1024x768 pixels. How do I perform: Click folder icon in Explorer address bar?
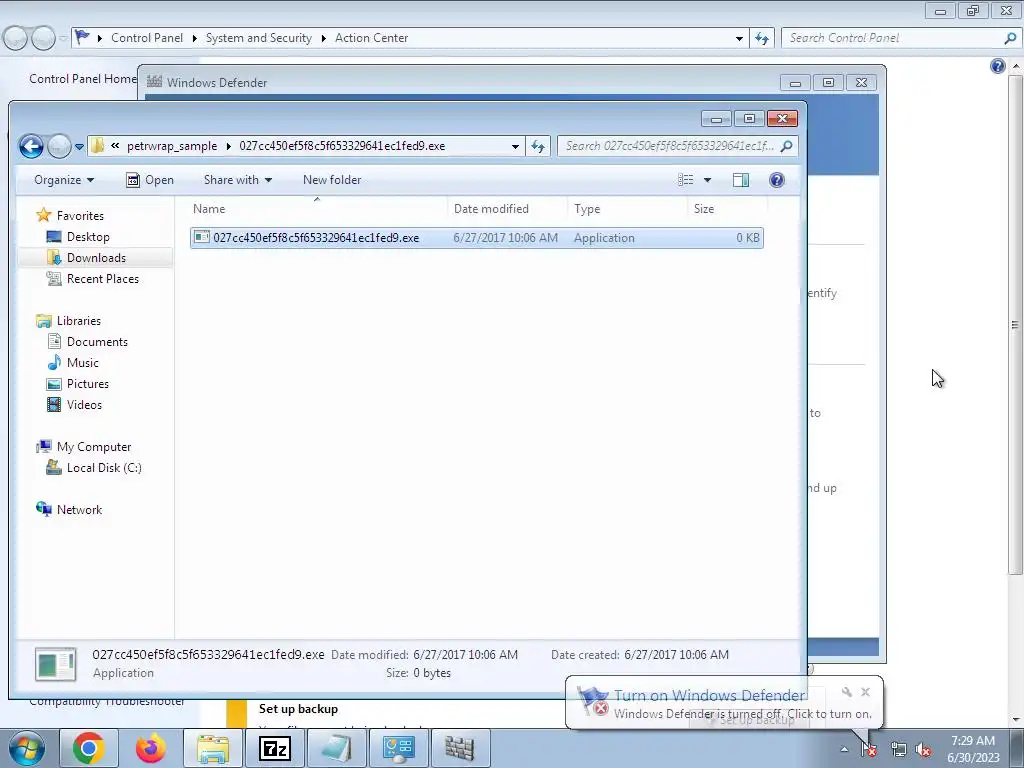click(x=97, y=146)
